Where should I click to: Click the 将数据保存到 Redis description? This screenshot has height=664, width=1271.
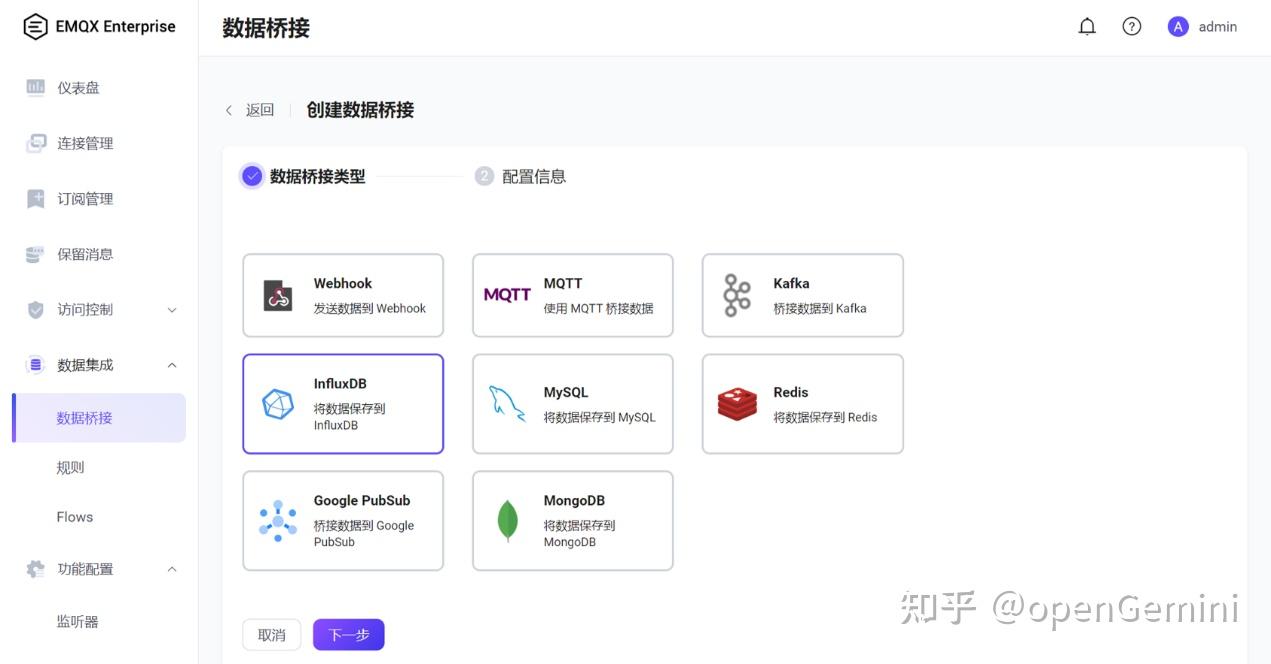pyautogui.click(x=825, y=417)
